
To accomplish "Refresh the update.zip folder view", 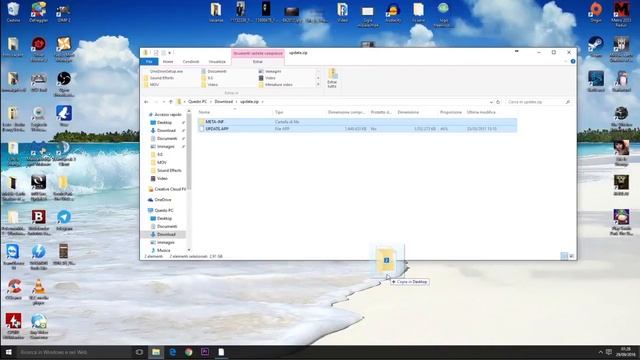I will (498, 102).
